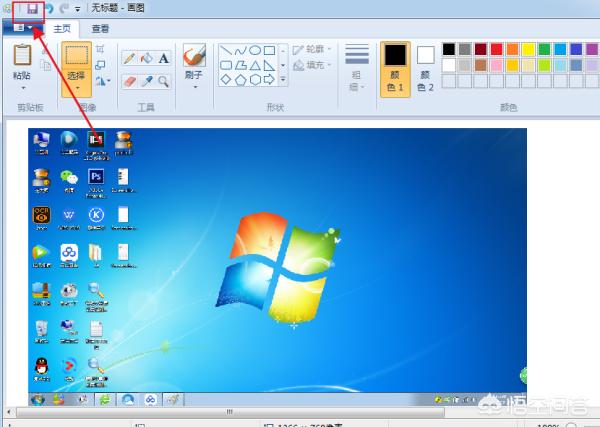This screenshot has height=427, width=600.
Task: Choose the Rectangle shape
Action: 270,50
